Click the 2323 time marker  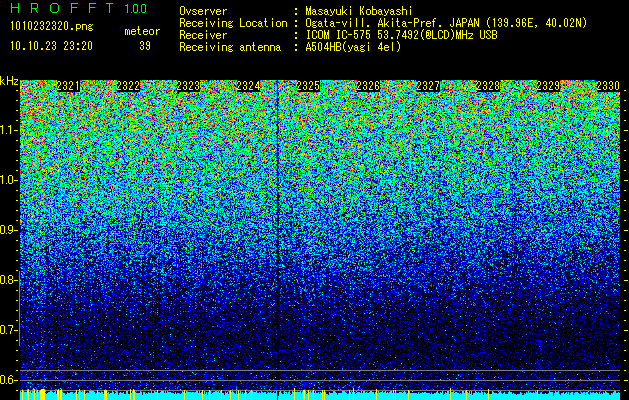188,86
